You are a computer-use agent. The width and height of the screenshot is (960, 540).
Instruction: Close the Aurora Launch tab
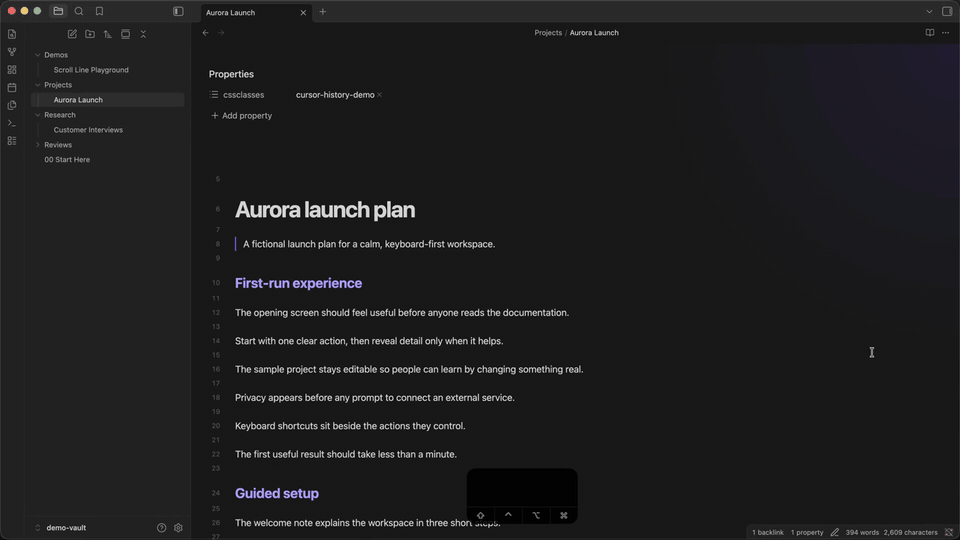pyautogui.click(x=303, y=12)
